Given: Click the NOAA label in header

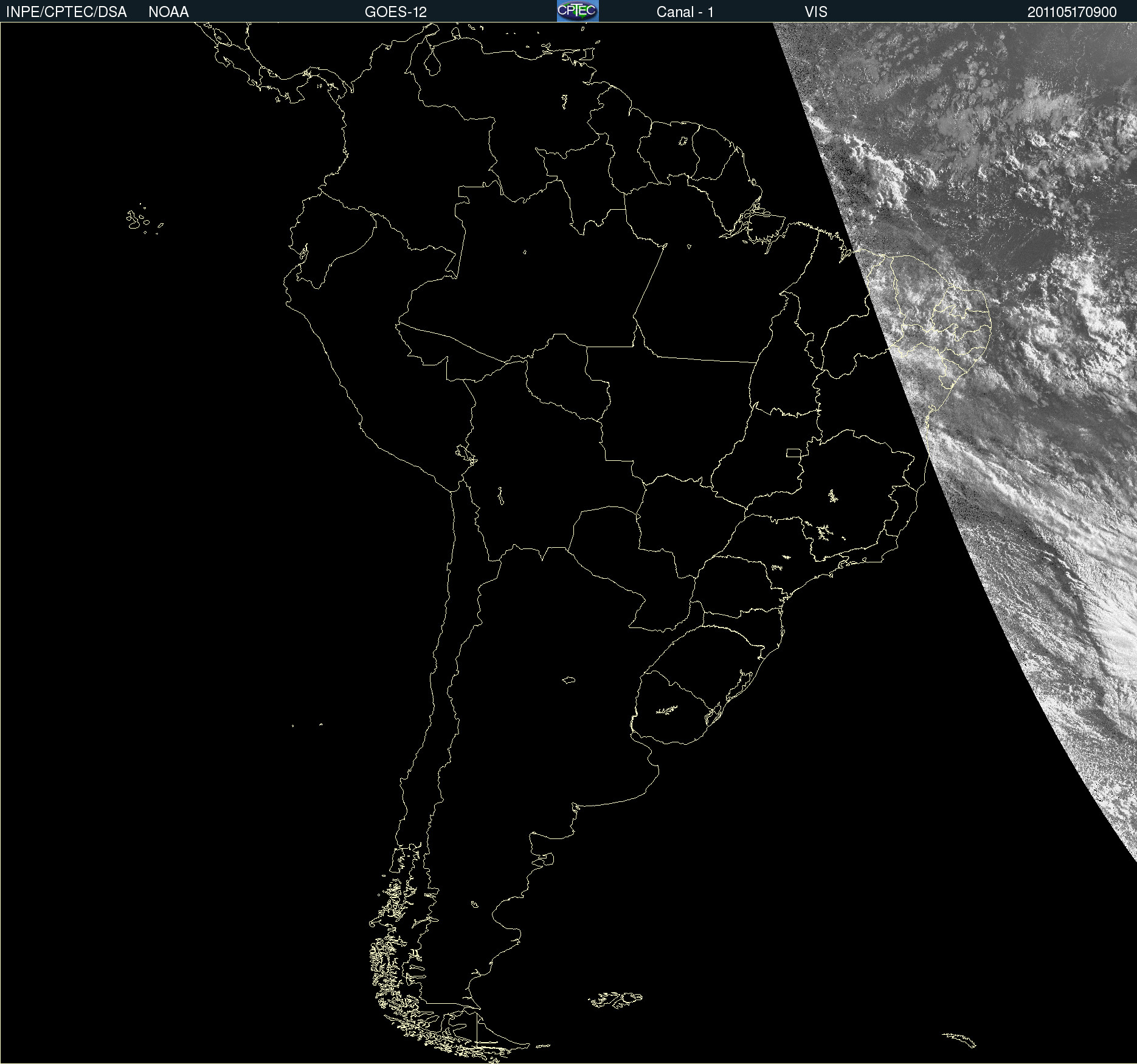Looking at the screenshot, I should pyautogui.click(x=168, y=12).
